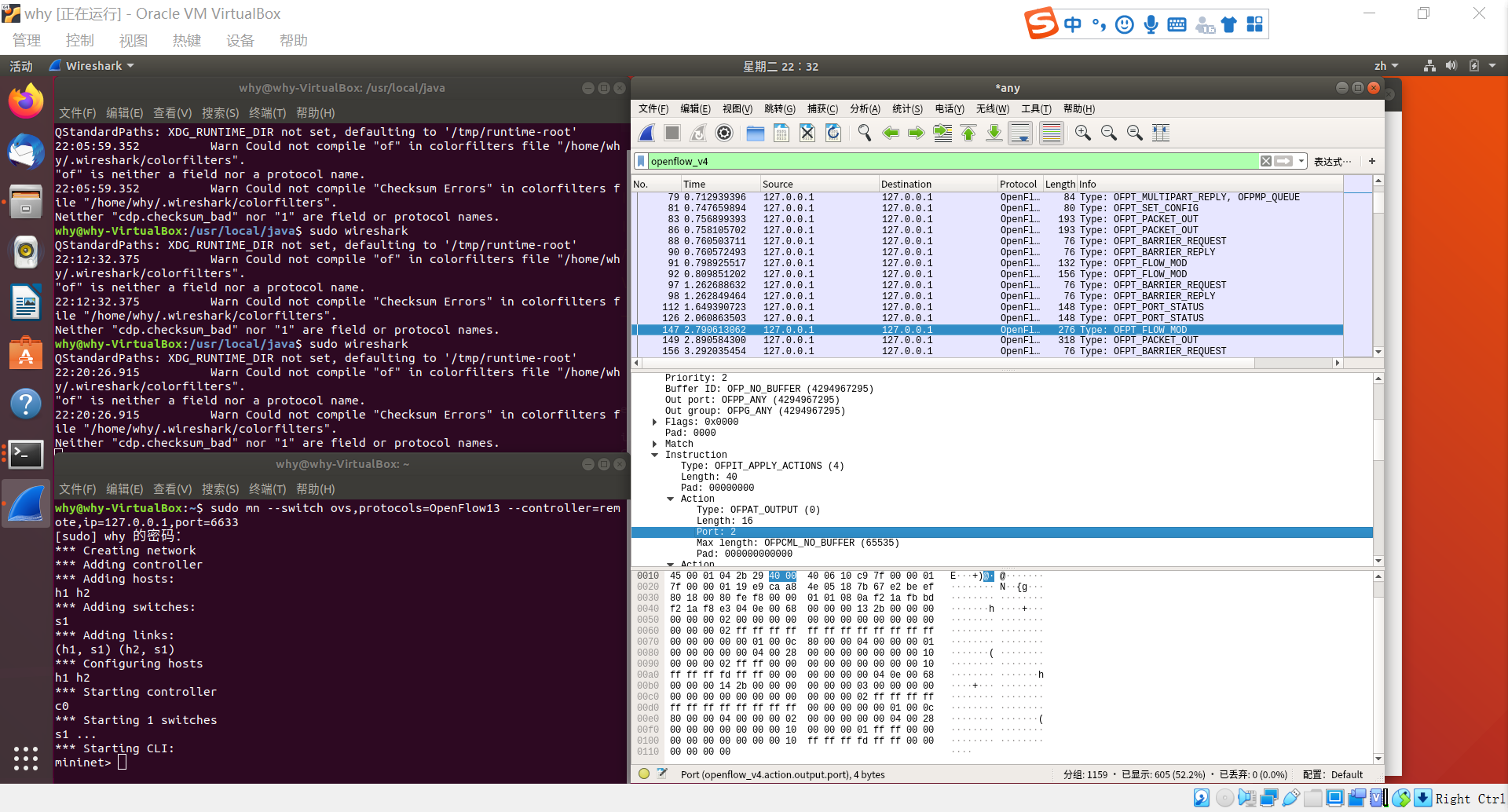
Task: Go back to previous packet
Action: 891,134
